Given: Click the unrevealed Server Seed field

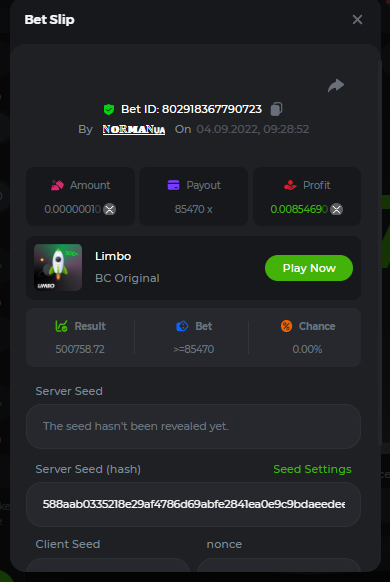Looking at the screenshot, I should 193,426.
